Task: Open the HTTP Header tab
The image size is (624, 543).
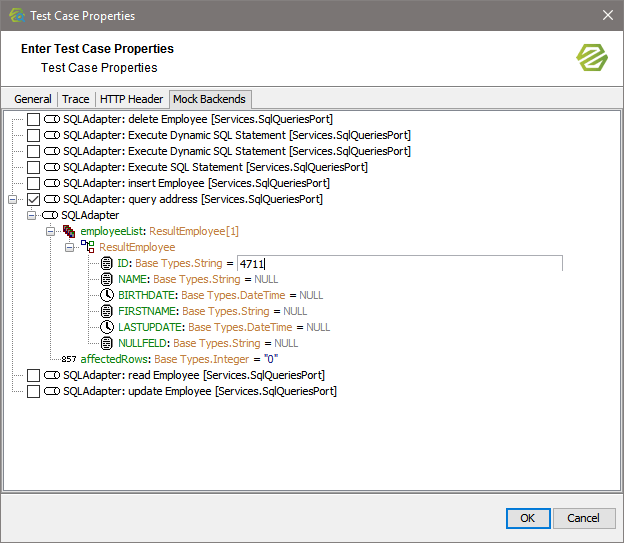Action: coord(131,99)
